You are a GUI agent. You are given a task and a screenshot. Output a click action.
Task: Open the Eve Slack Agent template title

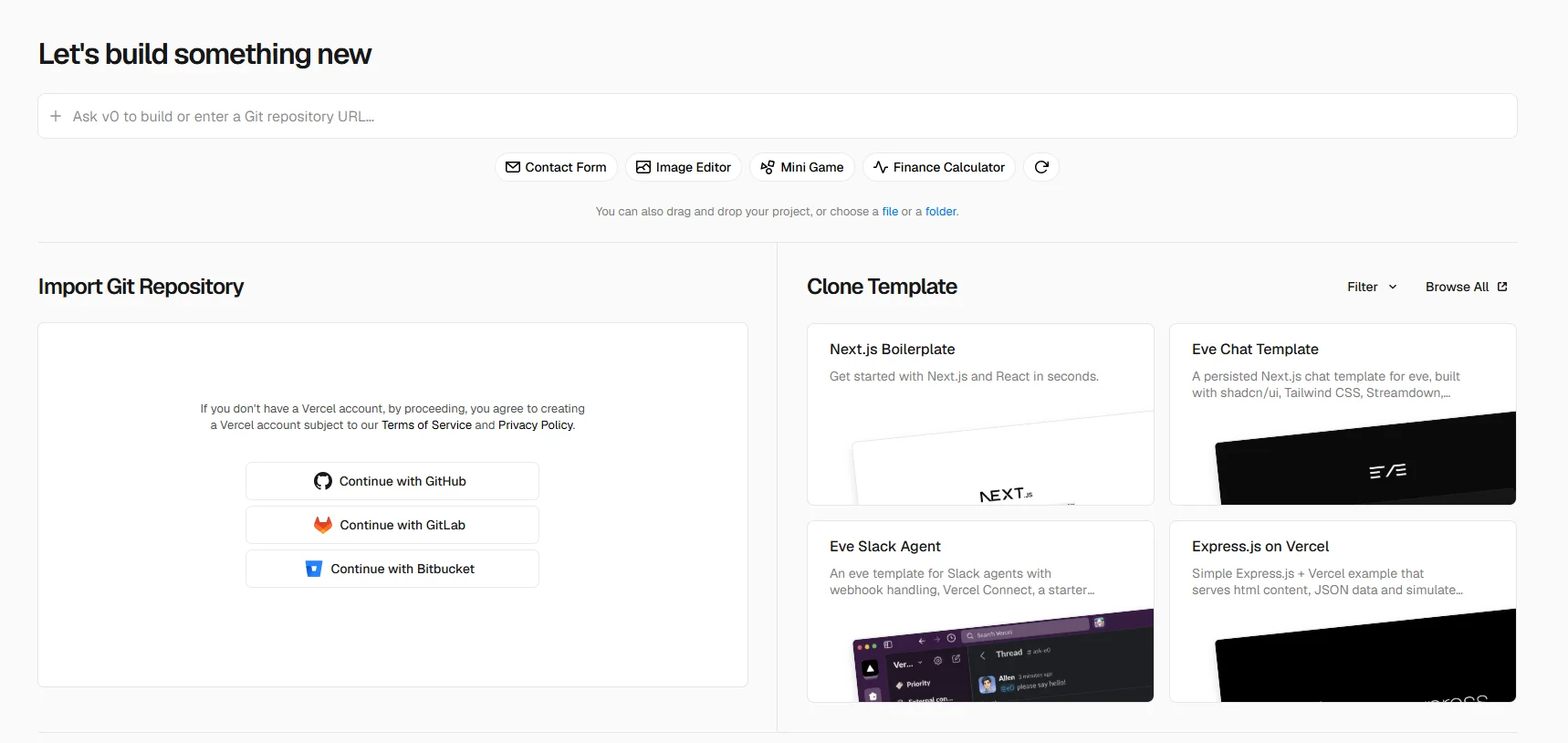pos(884,547)
